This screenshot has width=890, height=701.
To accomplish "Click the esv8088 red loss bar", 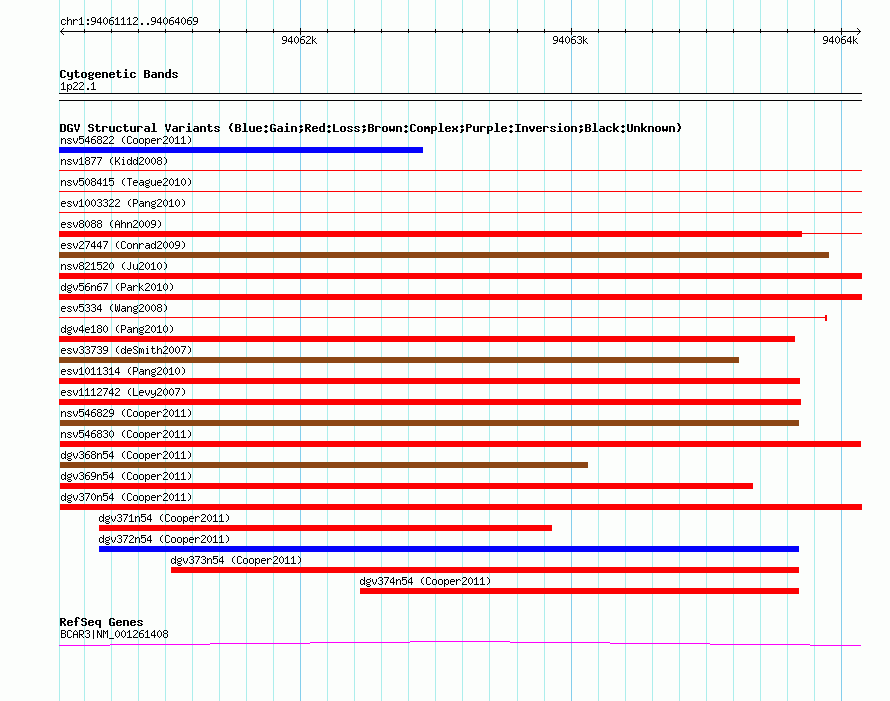I will pos(430,234).
